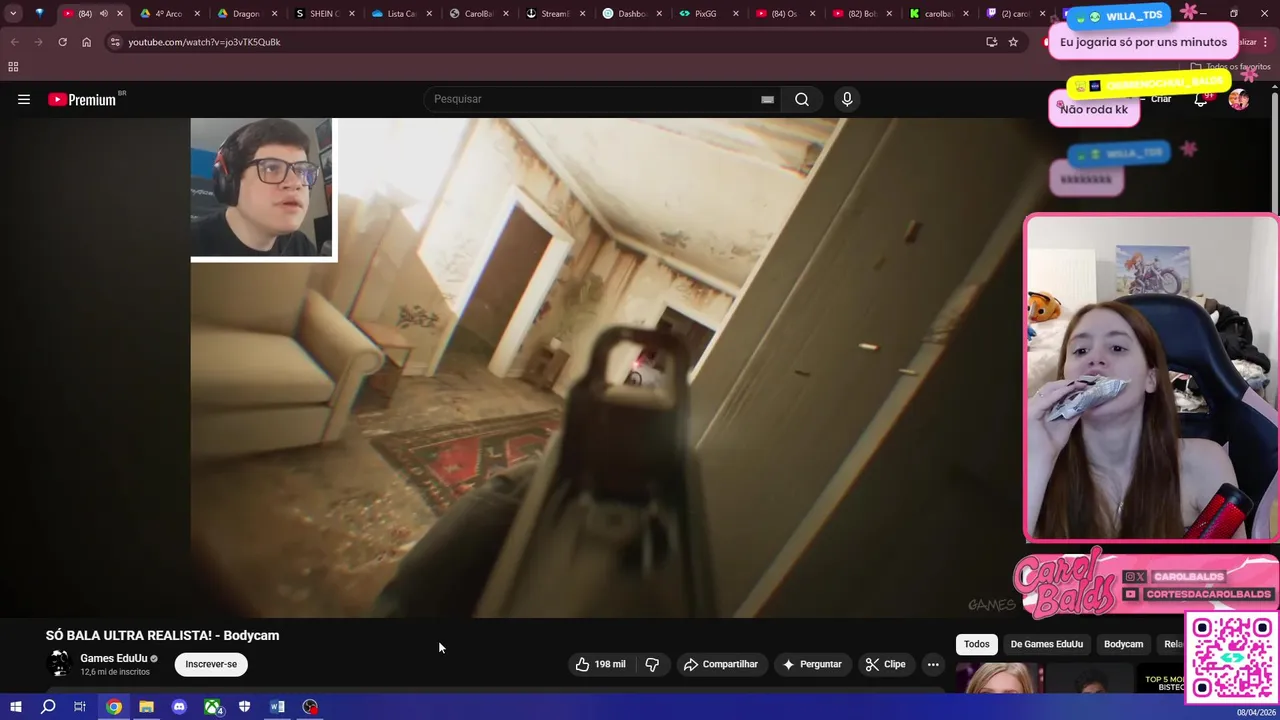The width and height of the screenshot is (1280, 720).
Task: Open the YouTube guide hamburger menu
Action: click(x=24, y=99)
